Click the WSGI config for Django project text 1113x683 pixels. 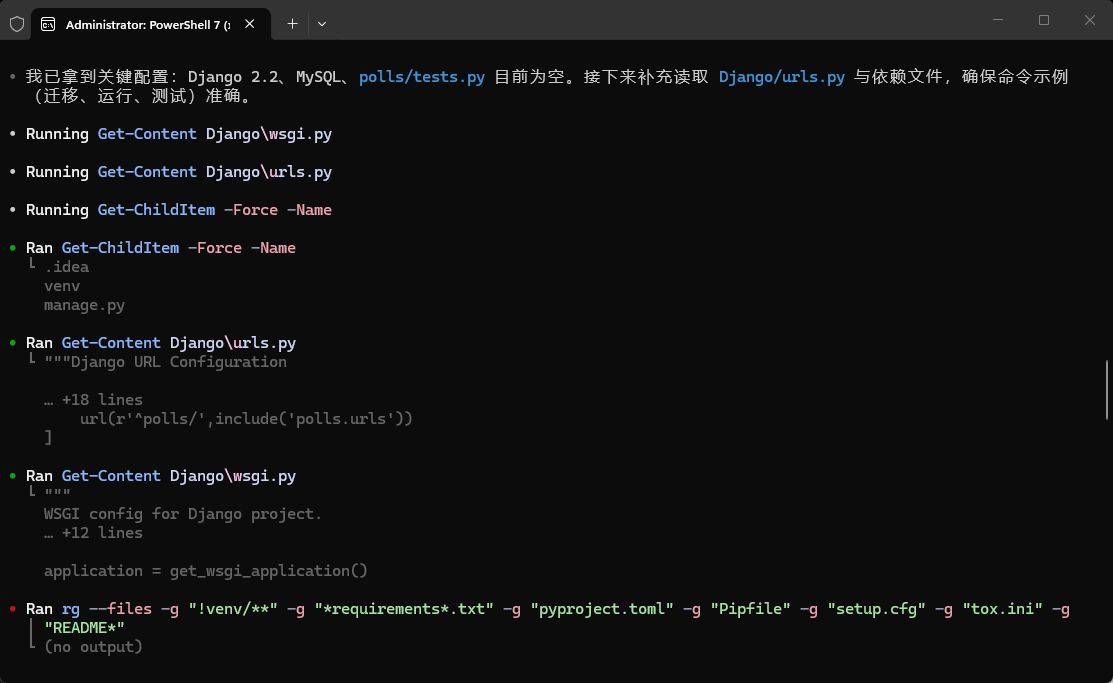click(x=183, y=514)
